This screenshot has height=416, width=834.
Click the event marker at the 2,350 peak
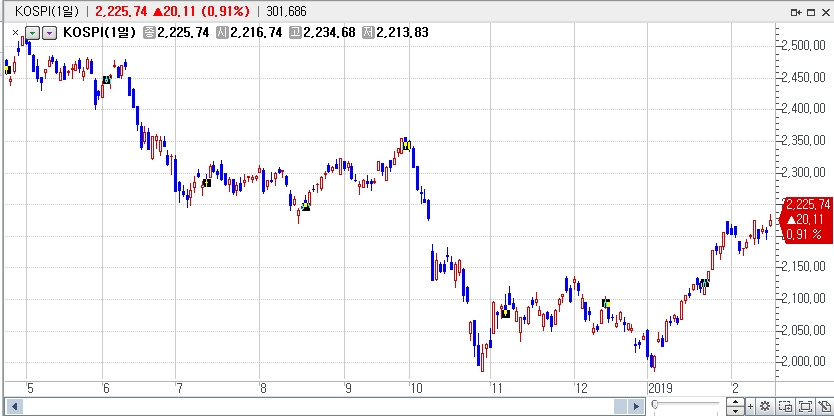(407, 145)
